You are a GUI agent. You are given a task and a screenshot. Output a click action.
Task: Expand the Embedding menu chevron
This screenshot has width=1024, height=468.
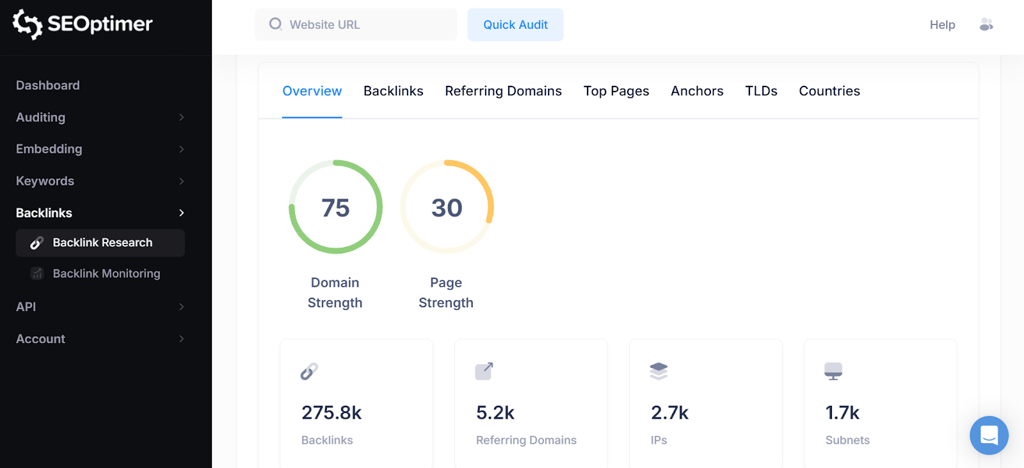(x=181, y=149)
